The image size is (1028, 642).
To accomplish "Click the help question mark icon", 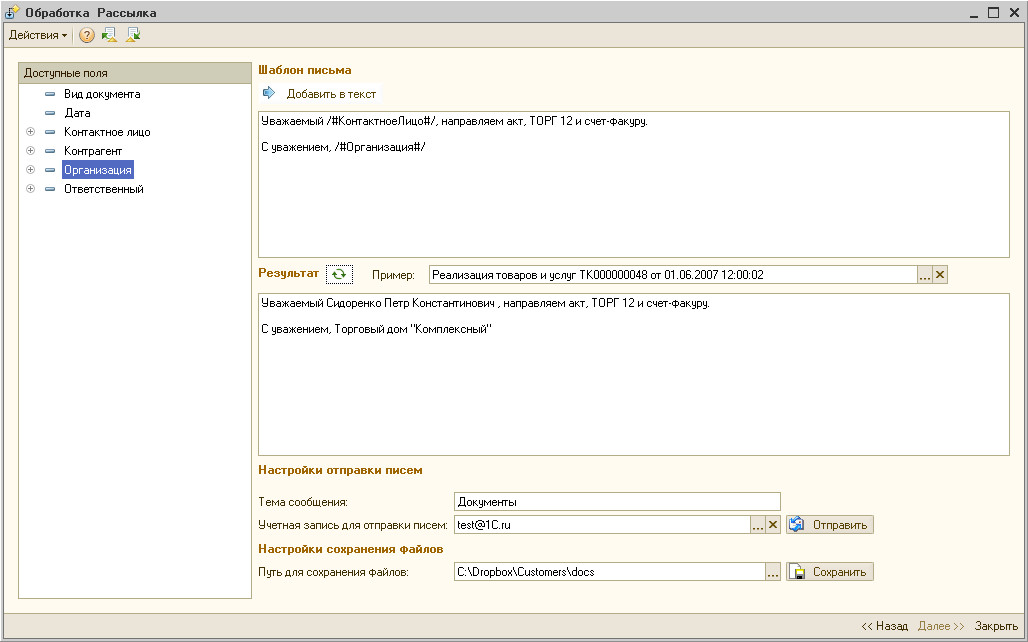I will point(87,35).
